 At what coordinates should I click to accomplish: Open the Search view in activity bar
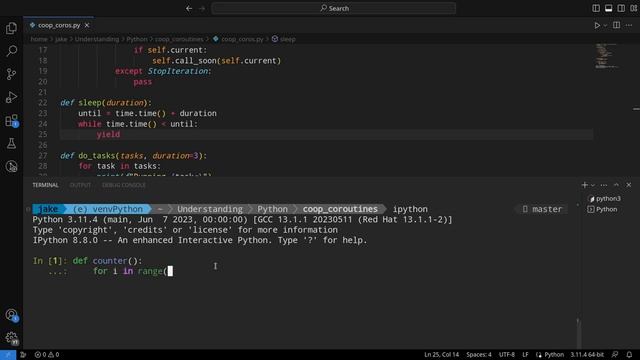(x=11, y=51)
